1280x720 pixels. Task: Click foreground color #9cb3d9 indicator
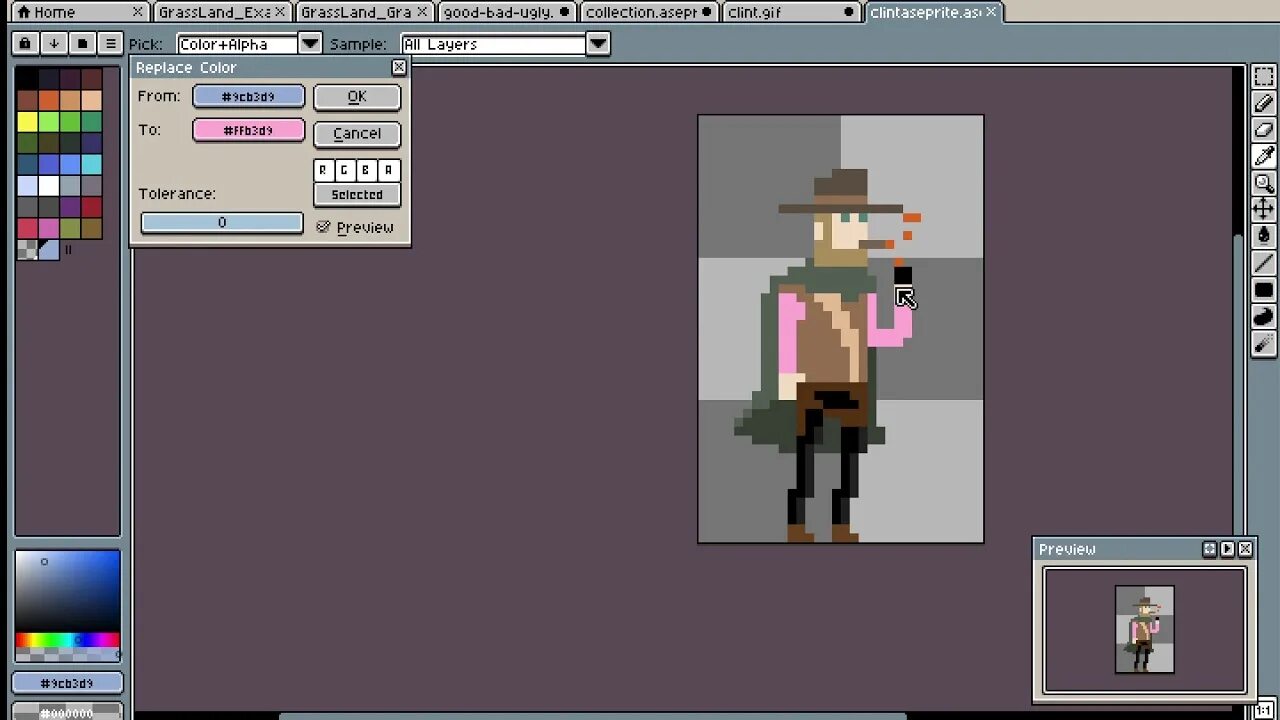[x=67, y=683]
